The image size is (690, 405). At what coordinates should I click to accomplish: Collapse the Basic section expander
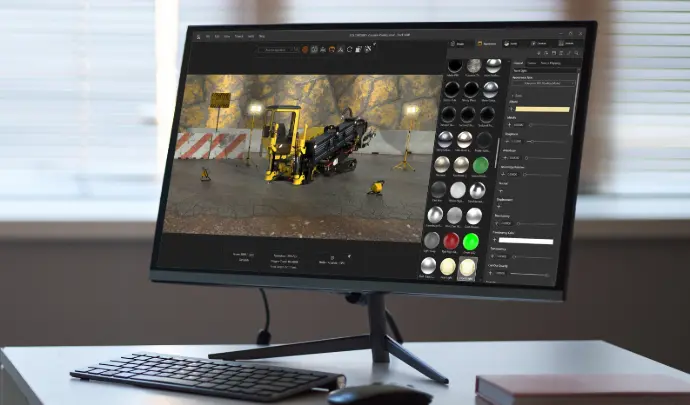coord(513,96)
